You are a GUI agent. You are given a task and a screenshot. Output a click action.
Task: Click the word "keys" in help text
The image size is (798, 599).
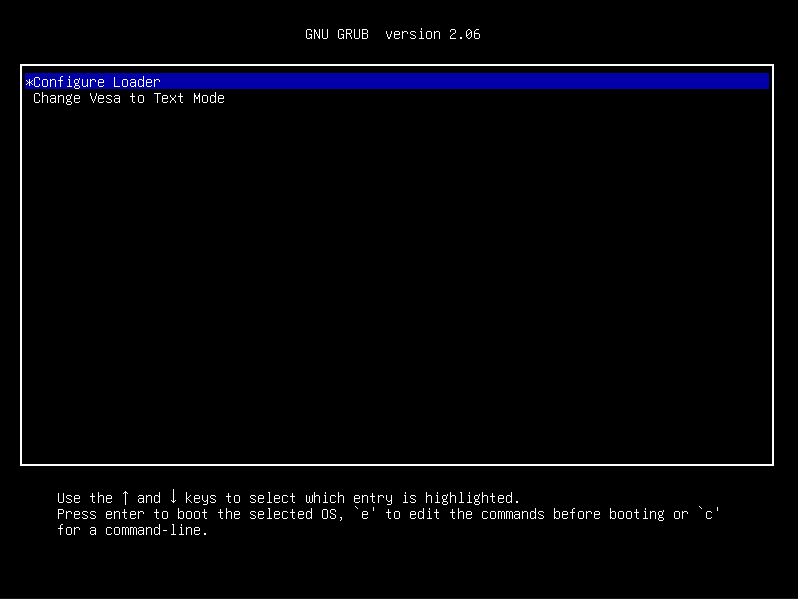pyautogui.click(x=201, y=498)
